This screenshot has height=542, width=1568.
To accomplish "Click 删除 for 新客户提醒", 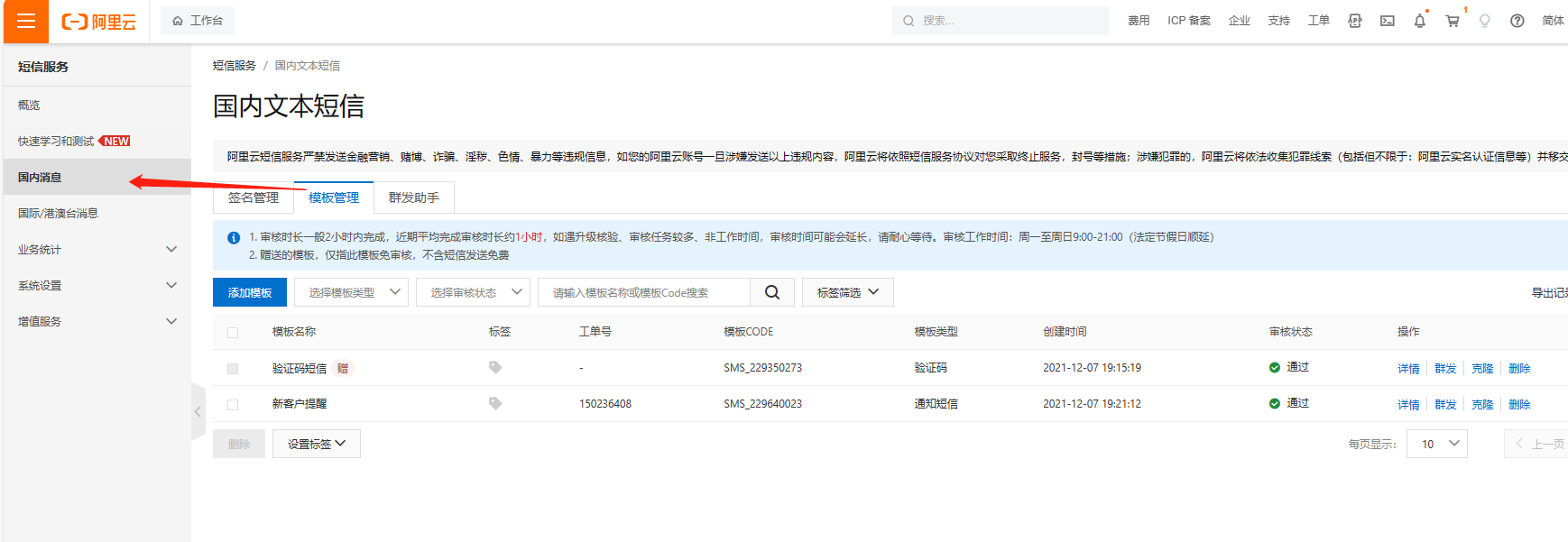I will click(1519, 404).
